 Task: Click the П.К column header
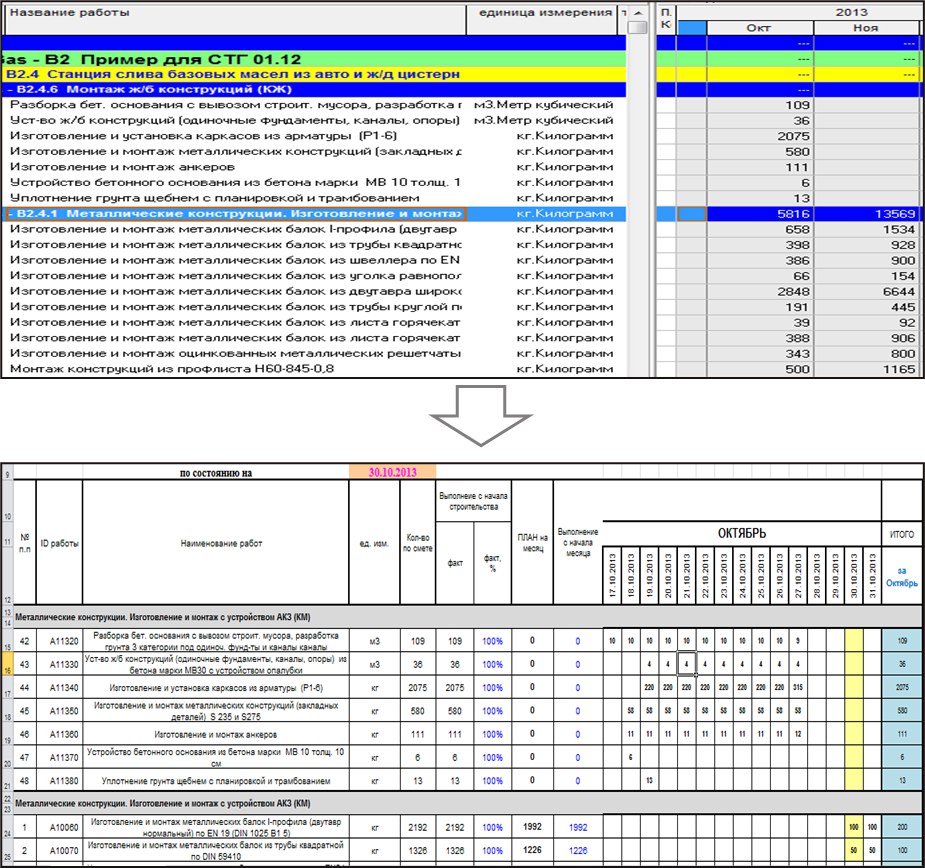666,19
